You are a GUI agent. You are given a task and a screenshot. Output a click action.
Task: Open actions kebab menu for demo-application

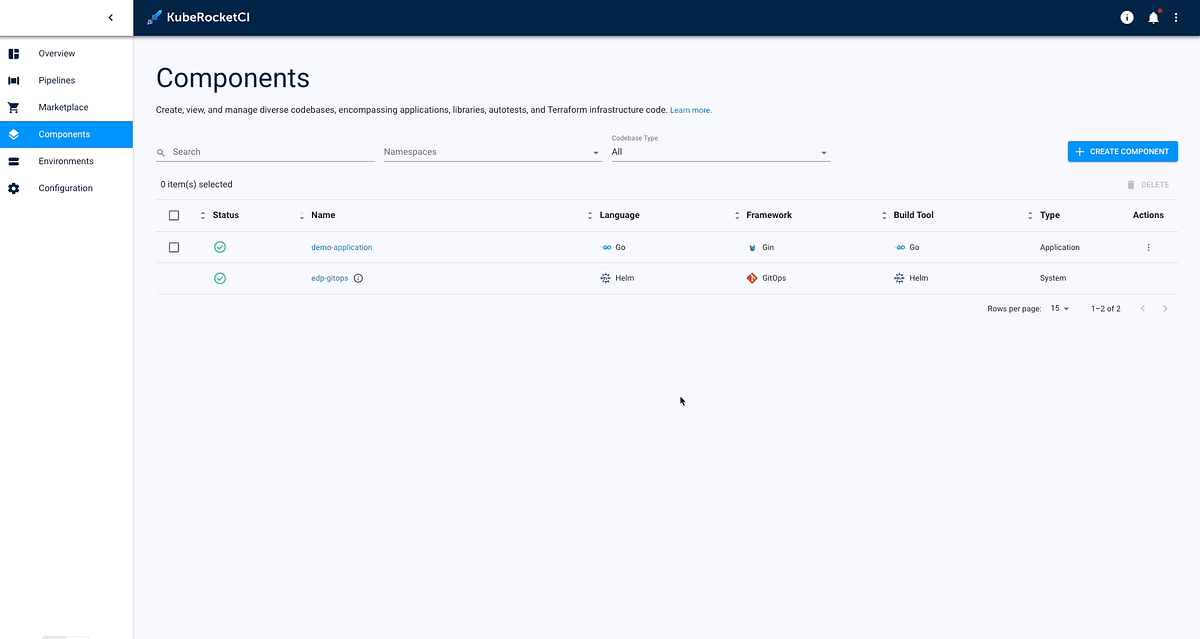click(1148, 247)
